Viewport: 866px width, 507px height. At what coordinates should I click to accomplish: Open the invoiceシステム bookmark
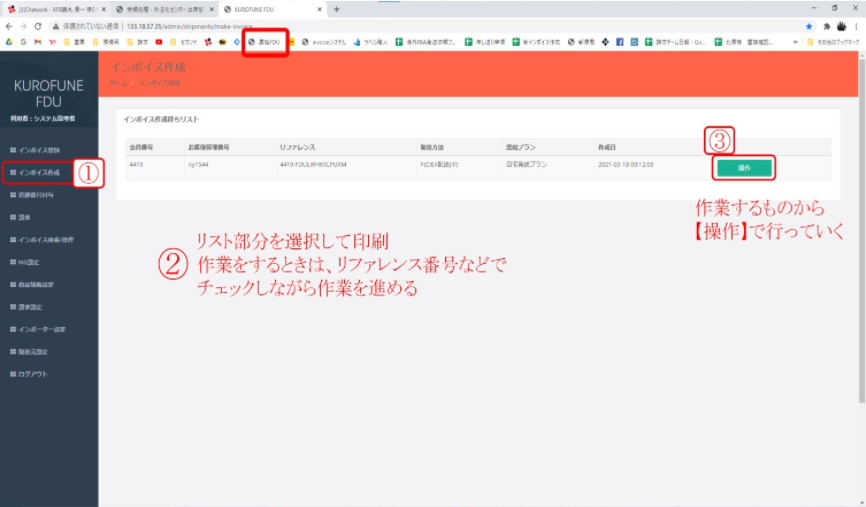(324, 42)
